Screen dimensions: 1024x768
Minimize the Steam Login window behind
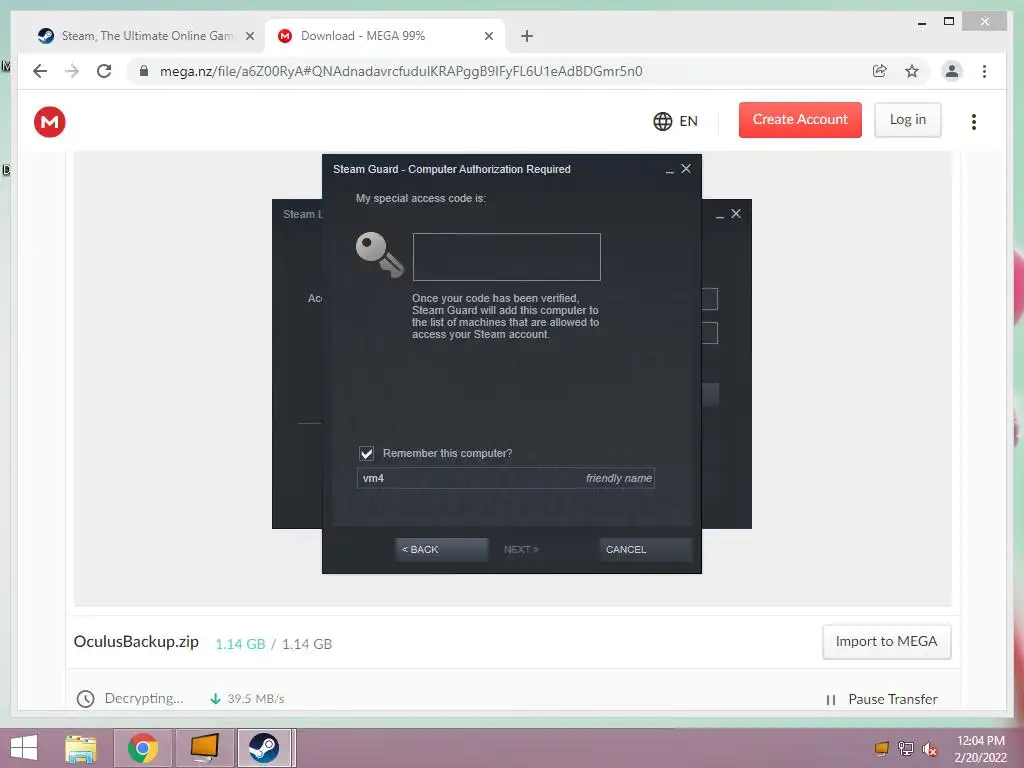pos(720,215)
